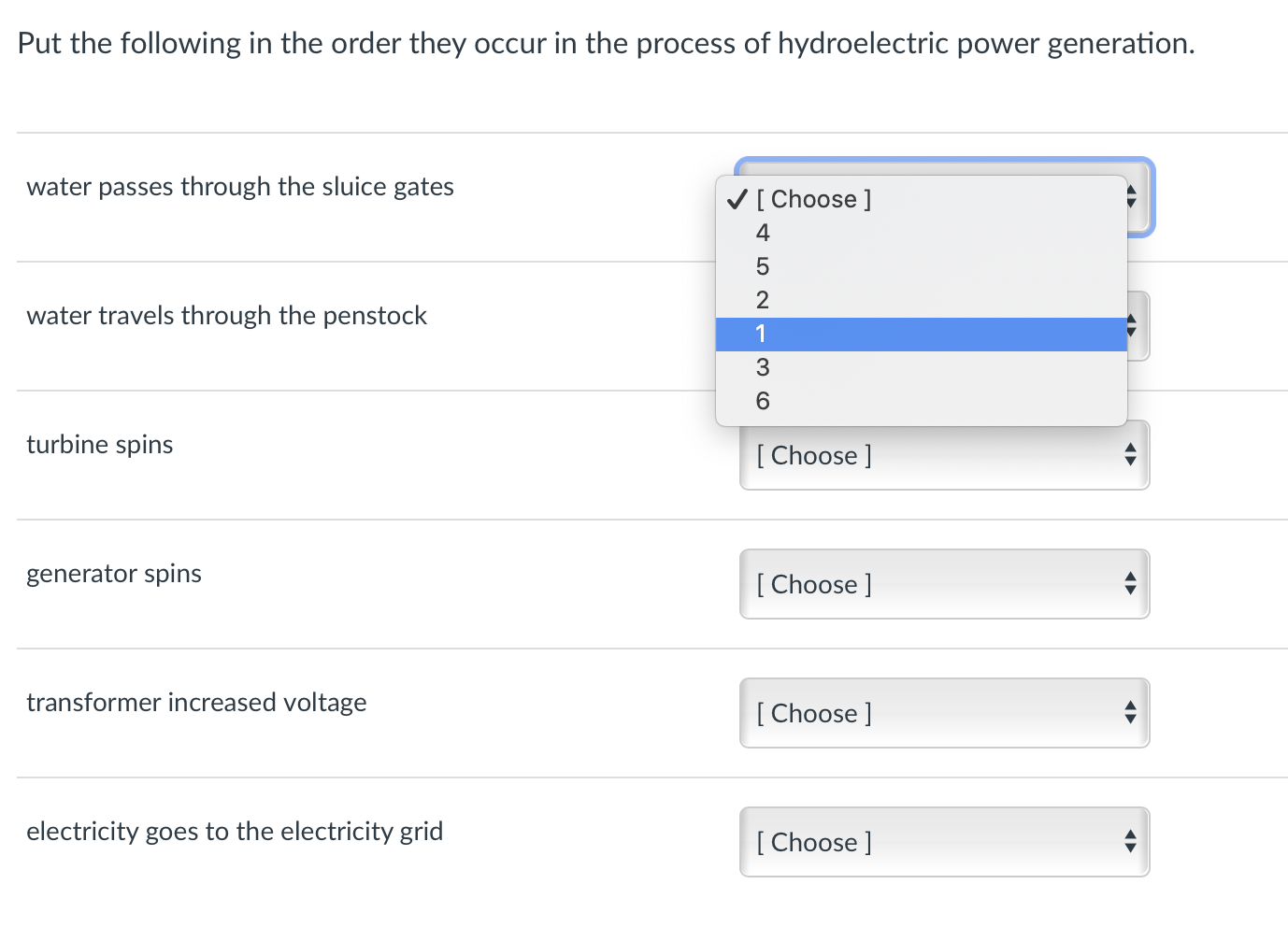The width and height of the screenshot is (1288, 927).
Task: Select highlighted option 1 in the list
Action: click(921, 334)
